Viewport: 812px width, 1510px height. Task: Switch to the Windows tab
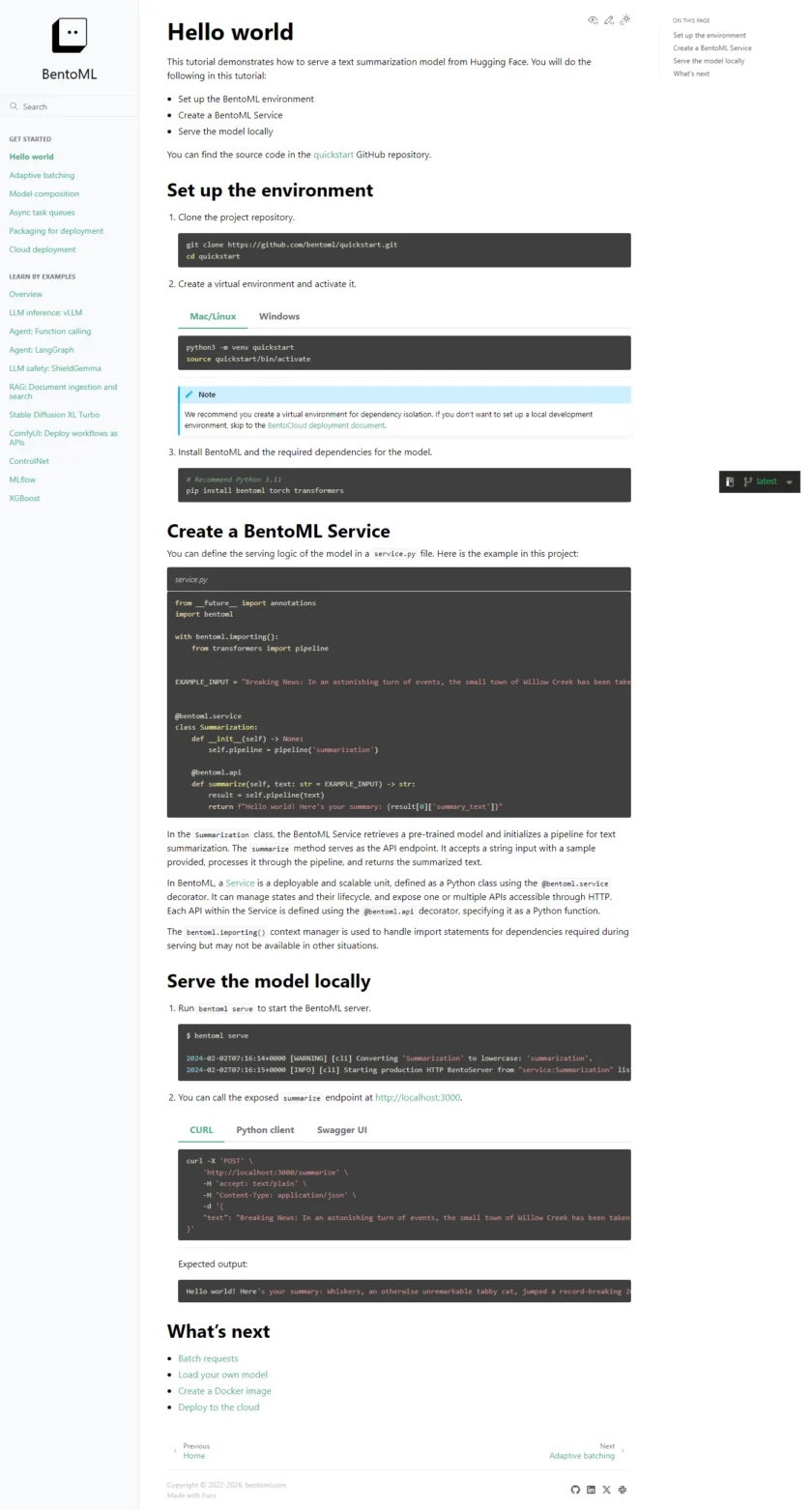(x=279, y=316)
